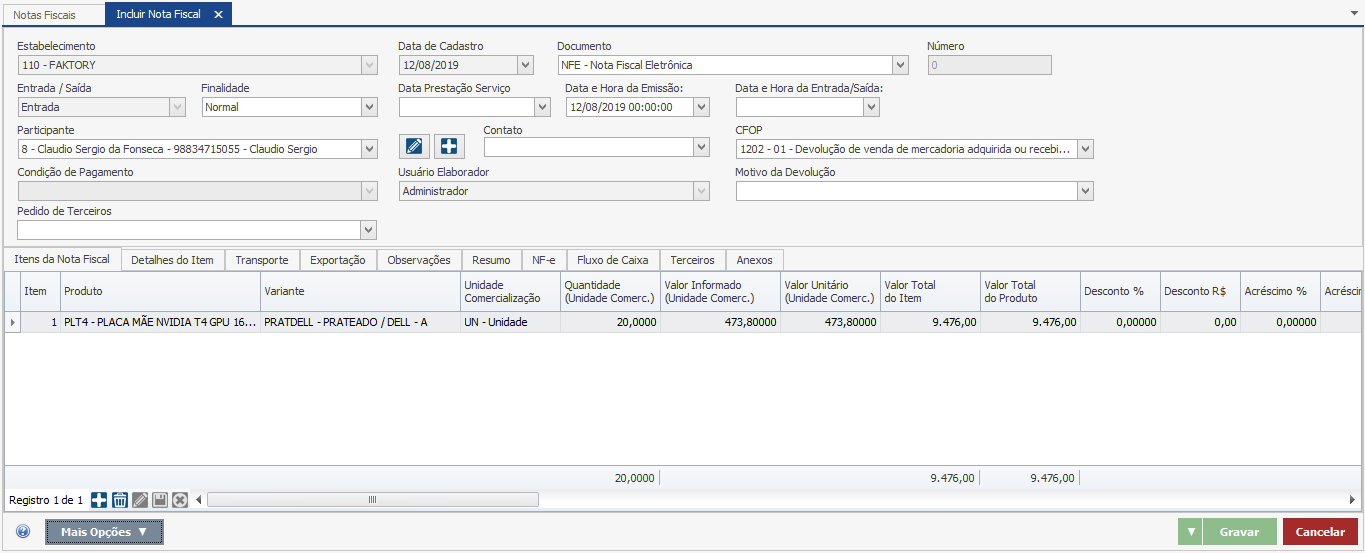Open the CFOP dropdown list
The height and width of the screenshot is (553, 1365).
[1085, 149]
